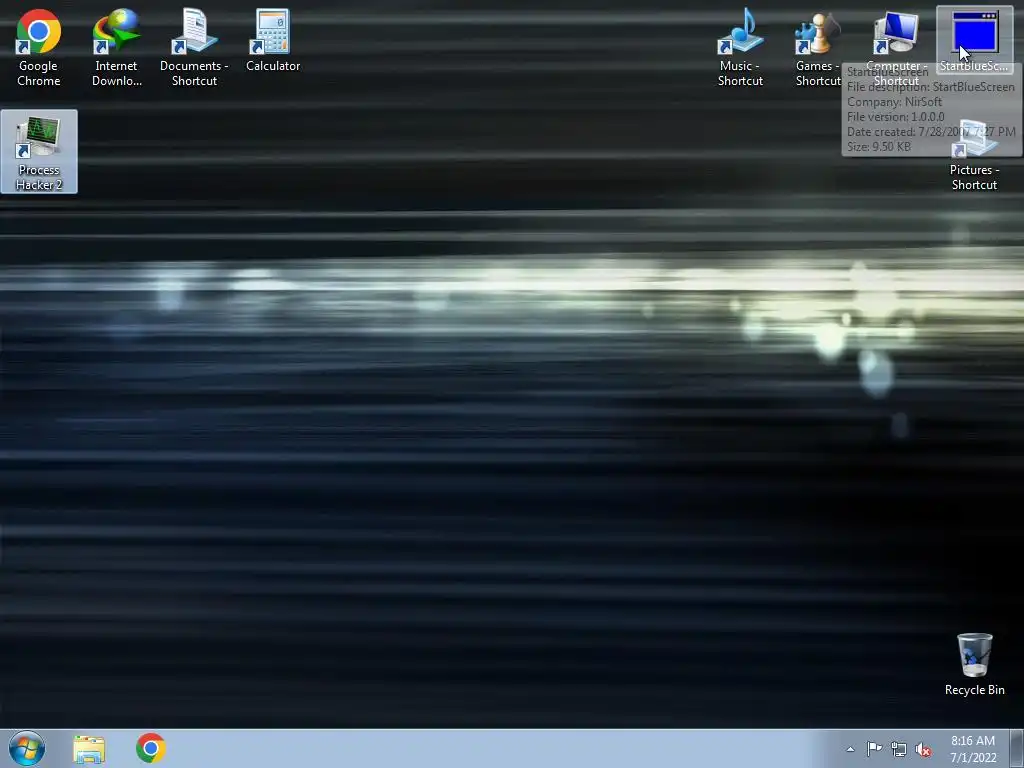Select Internet Download Manager desktop icon

[x=116, y=48]
